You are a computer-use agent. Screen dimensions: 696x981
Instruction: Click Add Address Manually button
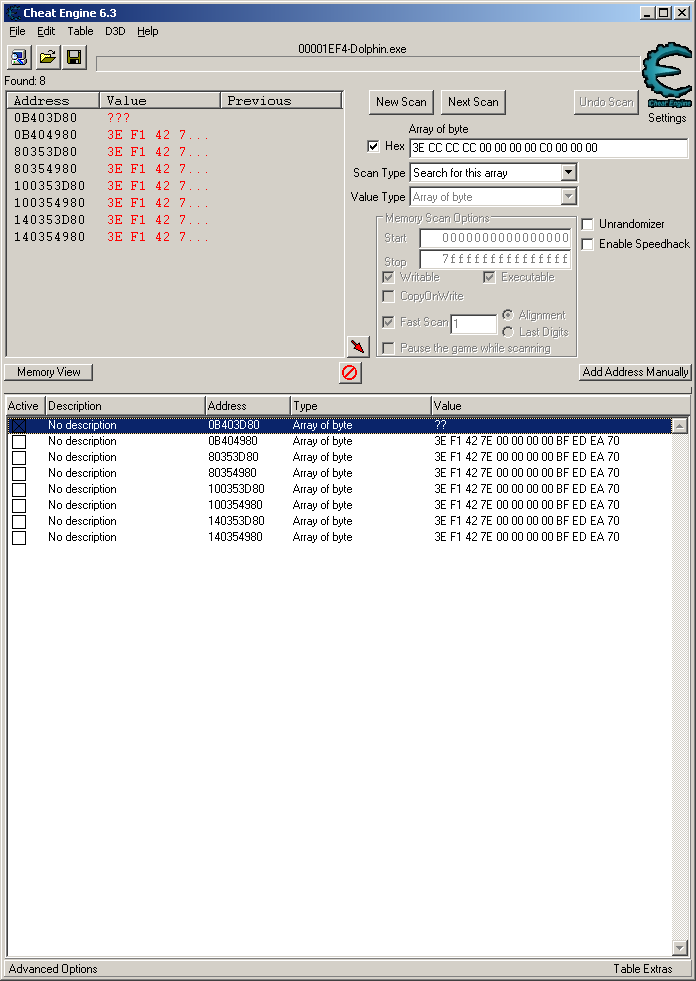pyautogui.click(x=635, y=372)
